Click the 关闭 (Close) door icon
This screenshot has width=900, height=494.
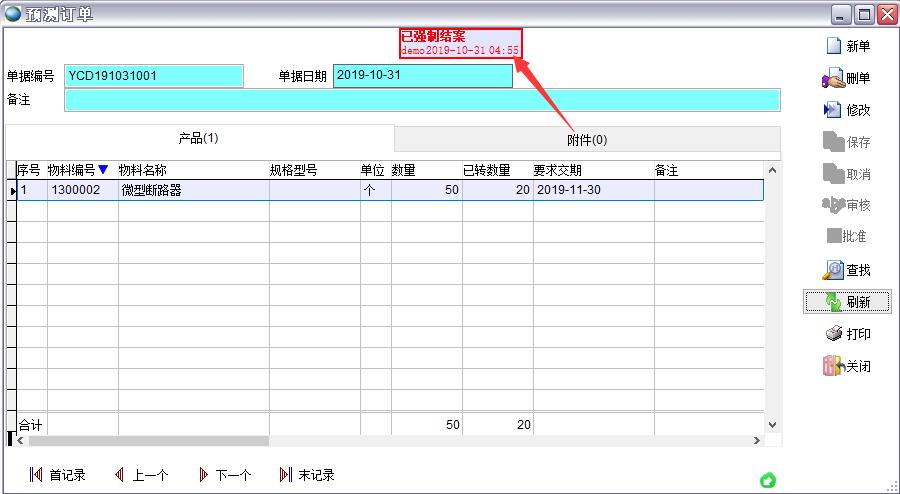tap(833, 366)
